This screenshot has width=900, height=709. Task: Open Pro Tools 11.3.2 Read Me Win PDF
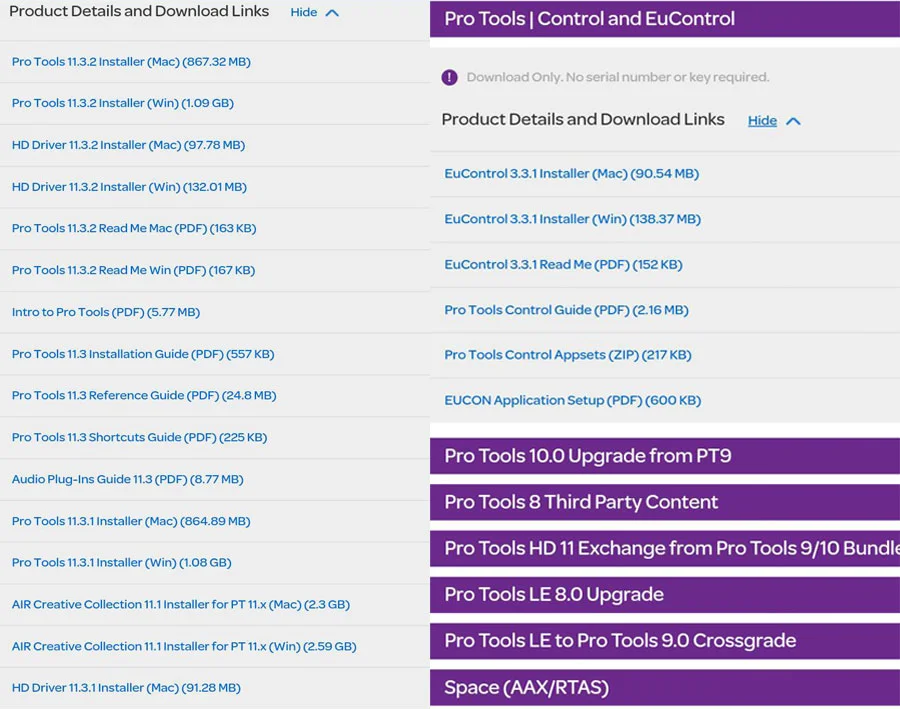tap(133, 270)
